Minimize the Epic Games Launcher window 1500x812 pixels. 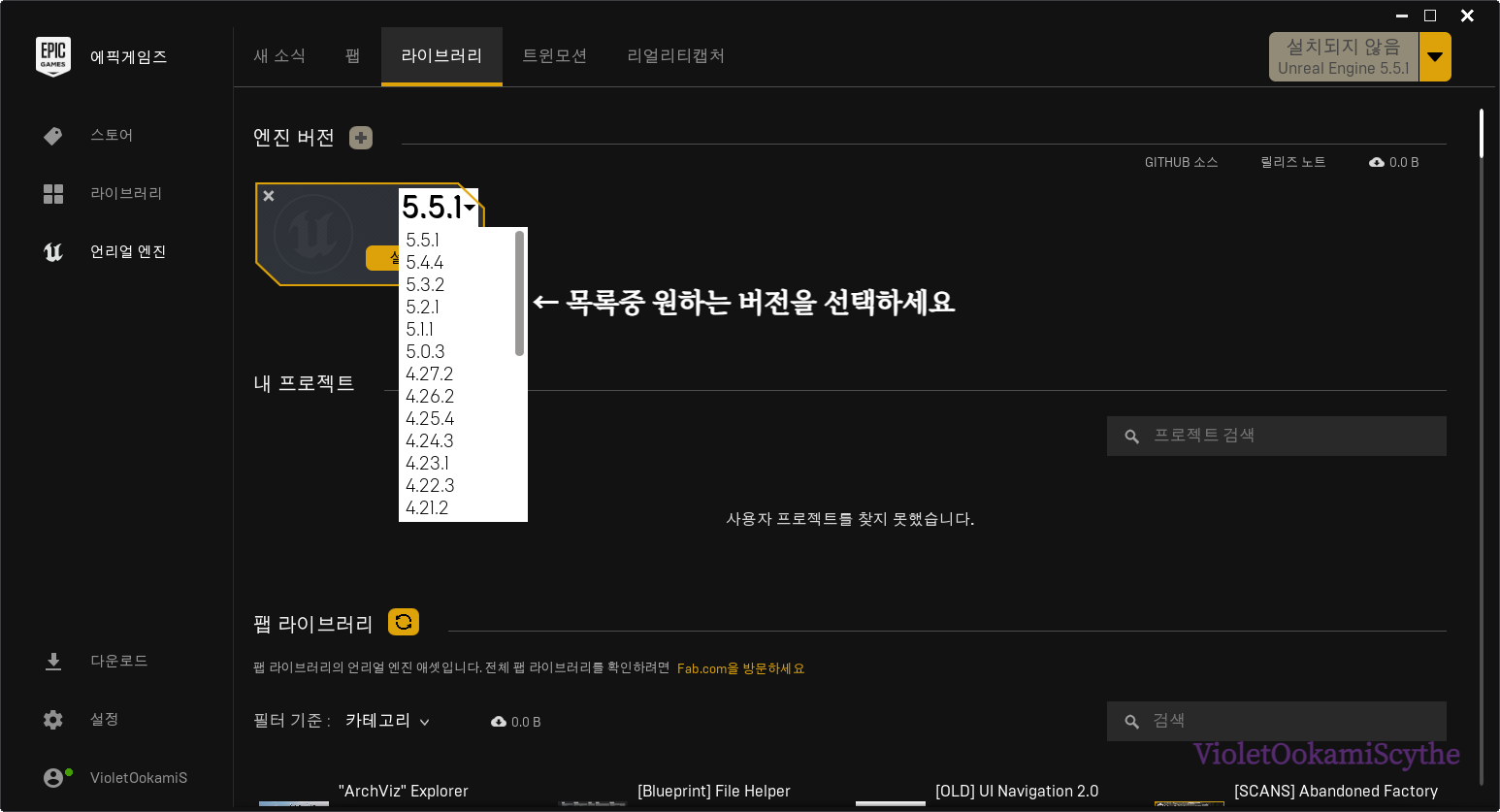1402,16
